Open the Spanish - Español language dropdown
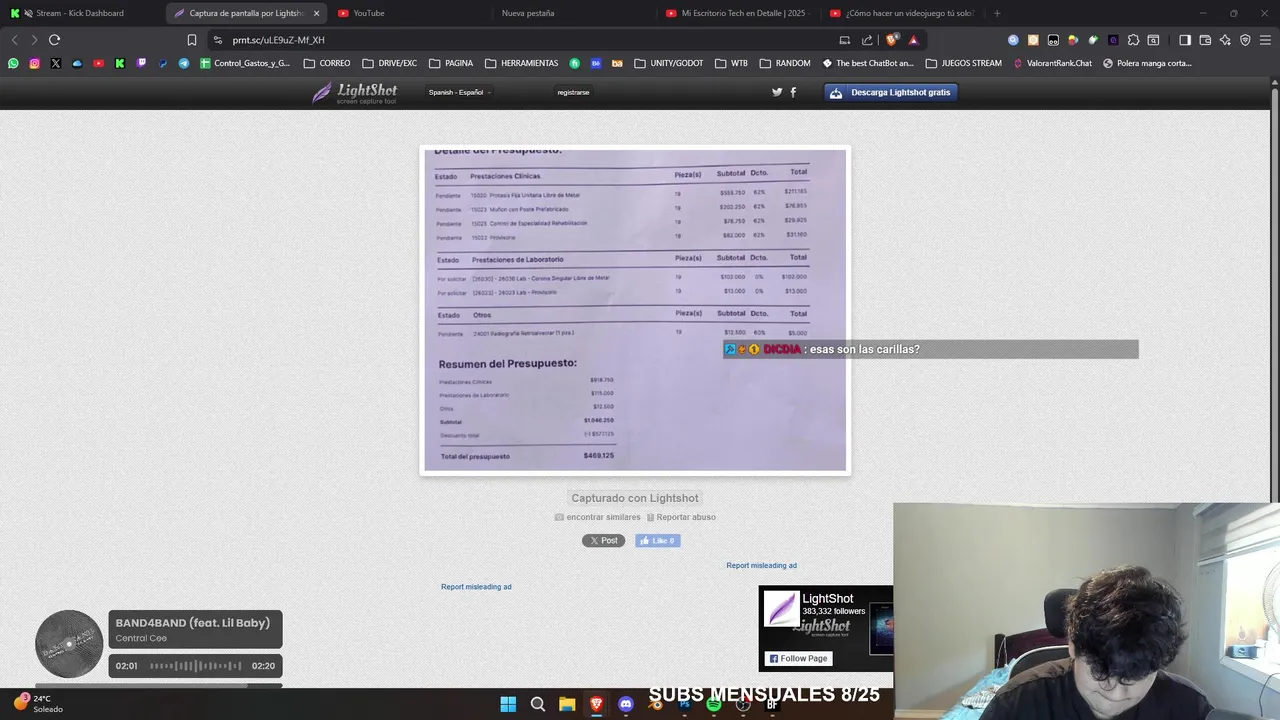The height and width of the screenshot is (720, 1280). point(459,92)
